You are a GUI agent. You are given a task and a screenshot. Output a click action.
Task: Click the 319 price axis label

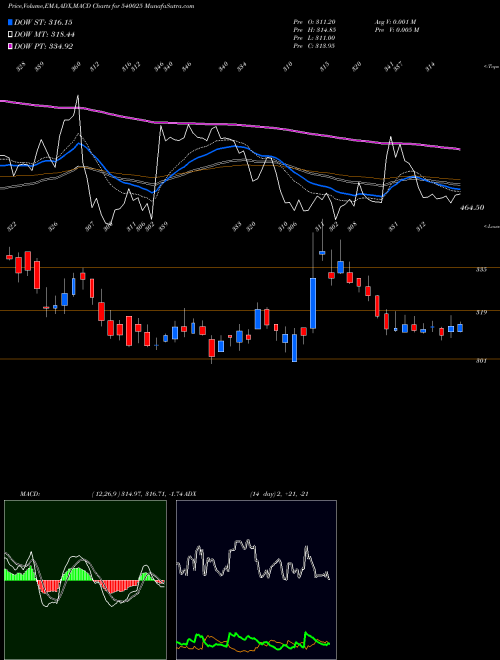pos(481,312)
